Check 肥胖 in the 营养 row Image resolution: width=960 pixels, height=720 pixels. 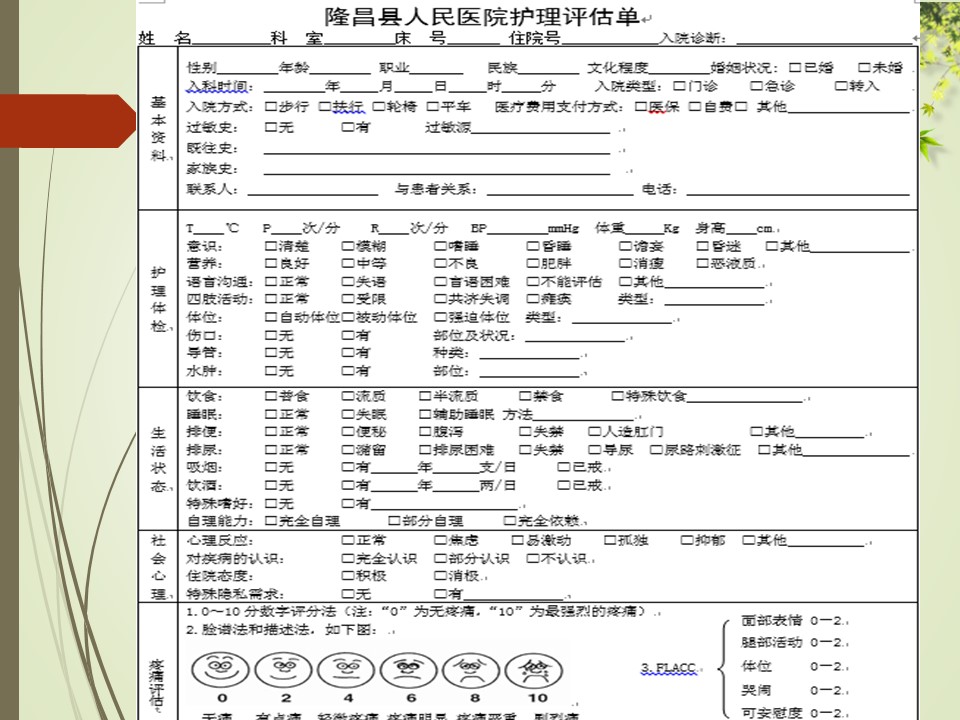click(533, 263)
